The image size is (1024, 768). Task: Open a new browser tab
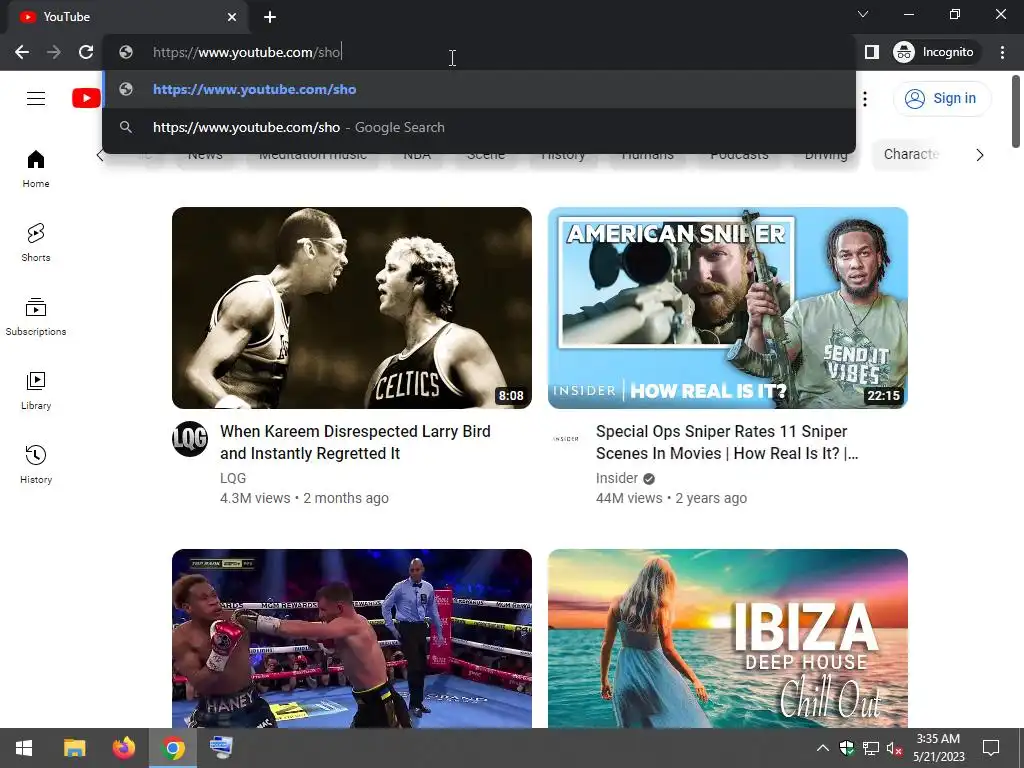coord(270,17)
